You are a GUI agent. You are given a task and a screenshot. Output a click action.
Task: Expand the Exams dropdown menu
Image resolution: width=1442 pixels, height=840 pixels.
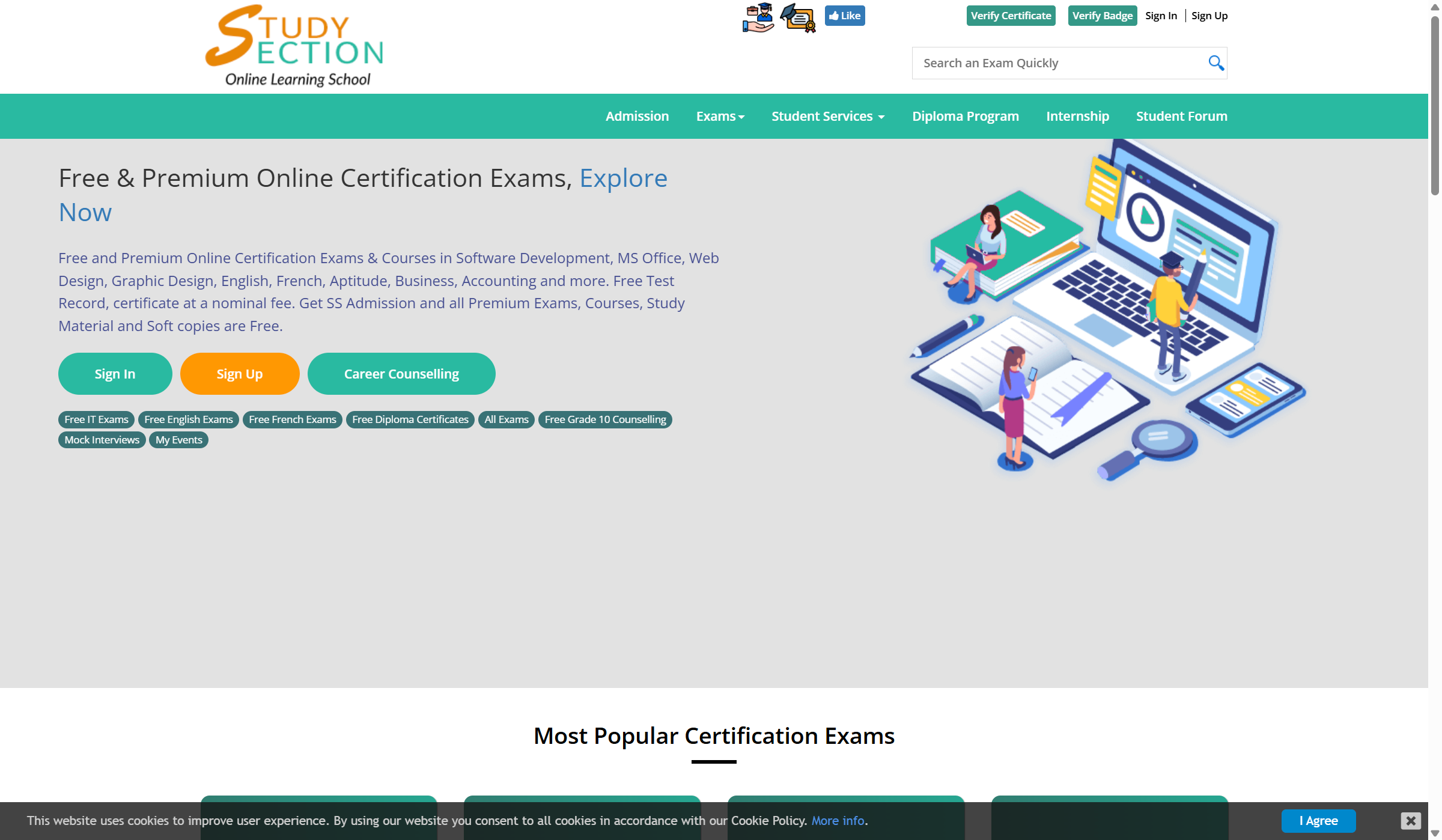pos(720,116)
